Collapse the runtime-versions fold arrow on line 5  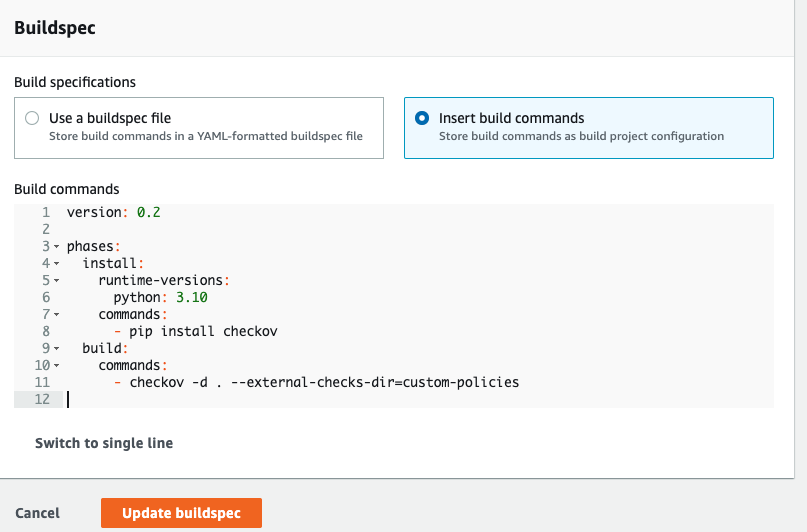tap(56, 281)
